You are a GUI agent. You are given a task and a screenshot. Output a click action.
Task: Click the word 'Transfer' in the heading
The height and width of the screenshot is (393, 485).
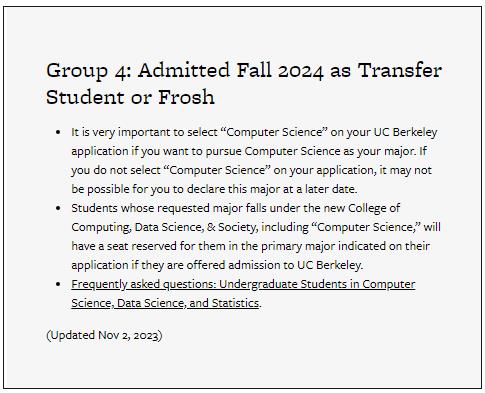pyautogui.click(x=400, y=70)
